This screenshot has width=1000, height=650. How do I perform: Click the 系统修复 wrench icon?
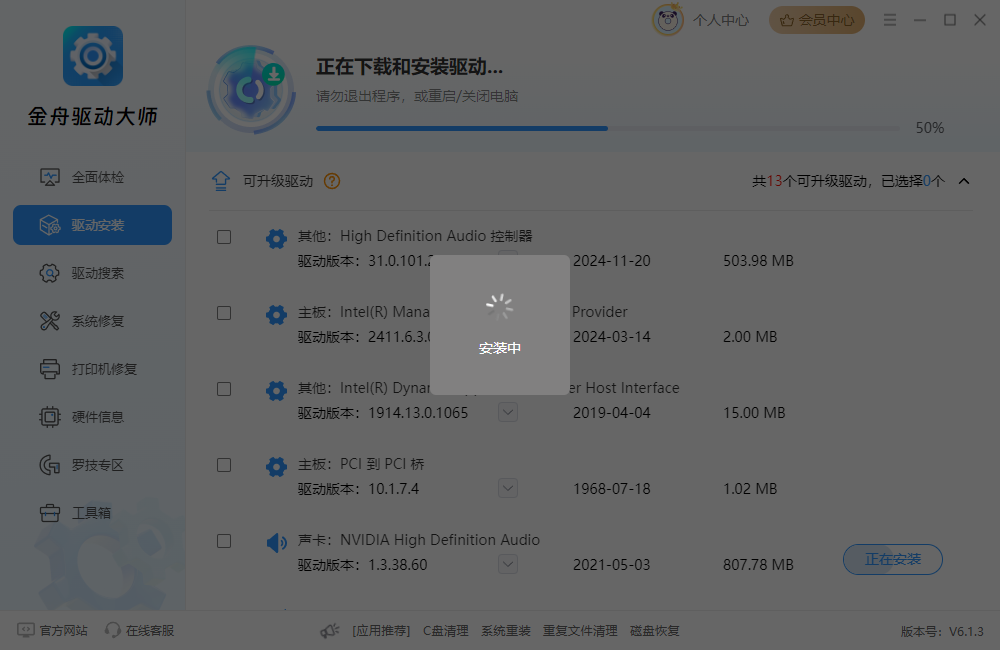coord(50,321)
